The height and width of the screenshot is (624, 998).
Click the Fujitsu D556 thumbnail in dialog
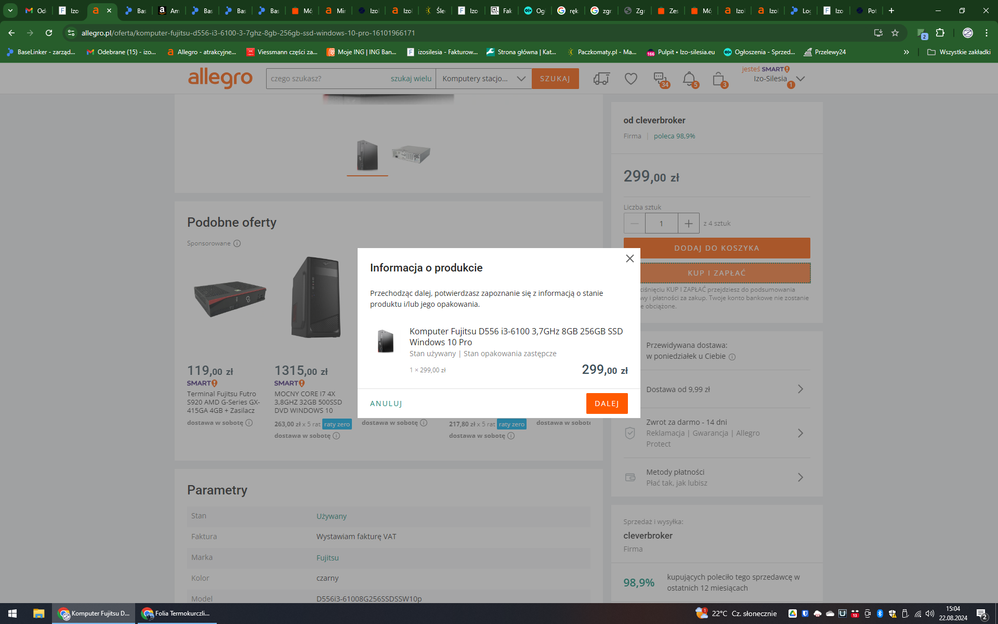(386, 342)
